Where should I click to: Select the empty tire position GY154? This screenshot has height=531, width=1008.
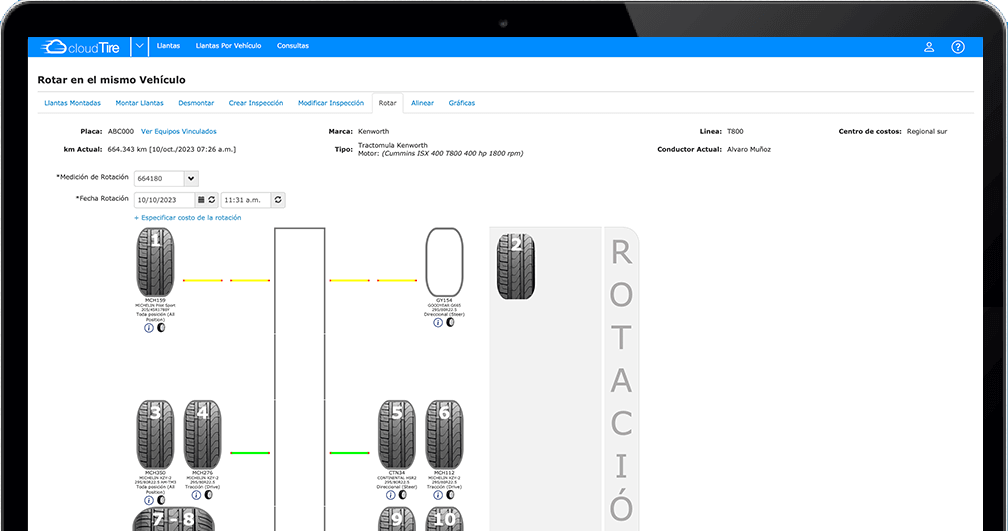click(444, 263)
